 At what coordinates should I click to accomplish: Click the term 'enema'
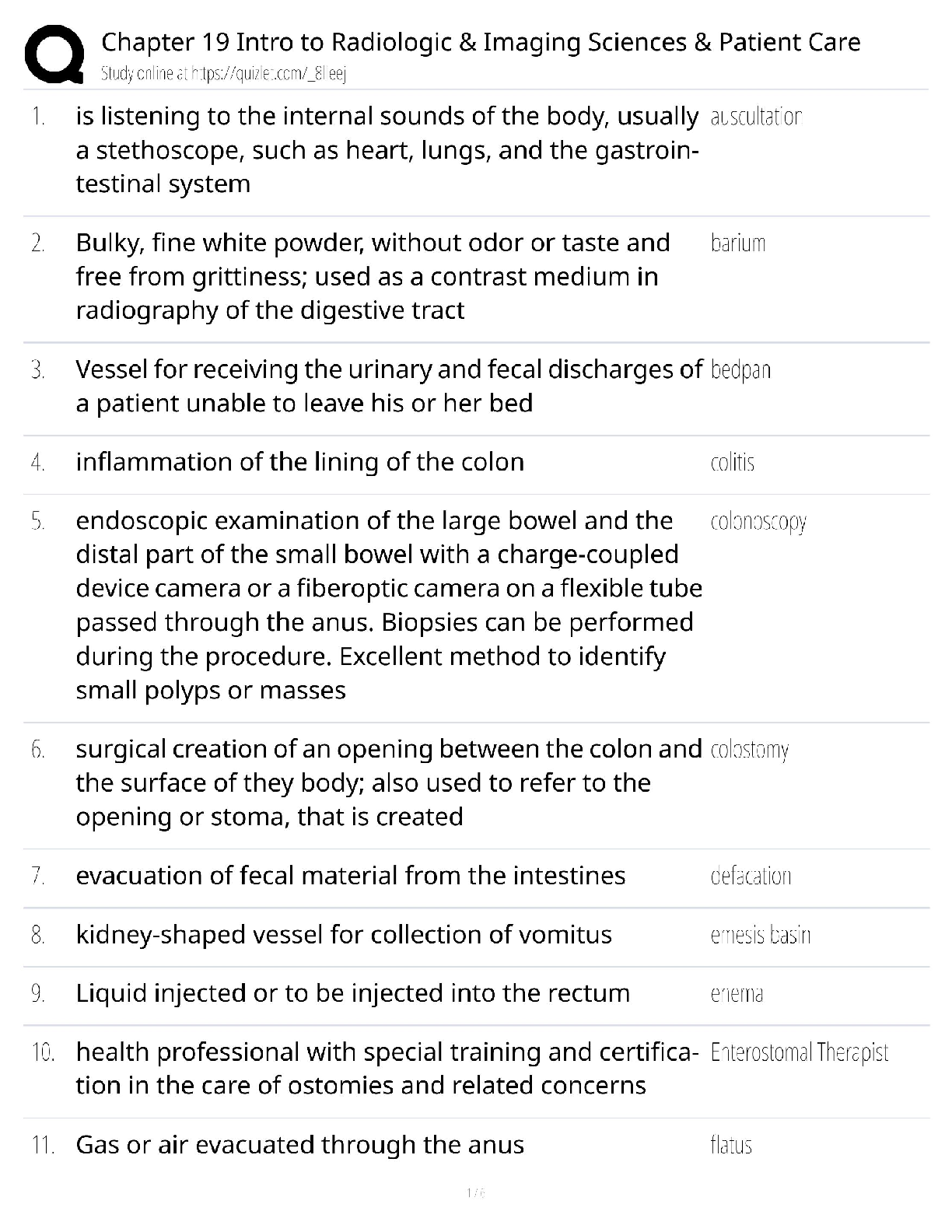737,994
